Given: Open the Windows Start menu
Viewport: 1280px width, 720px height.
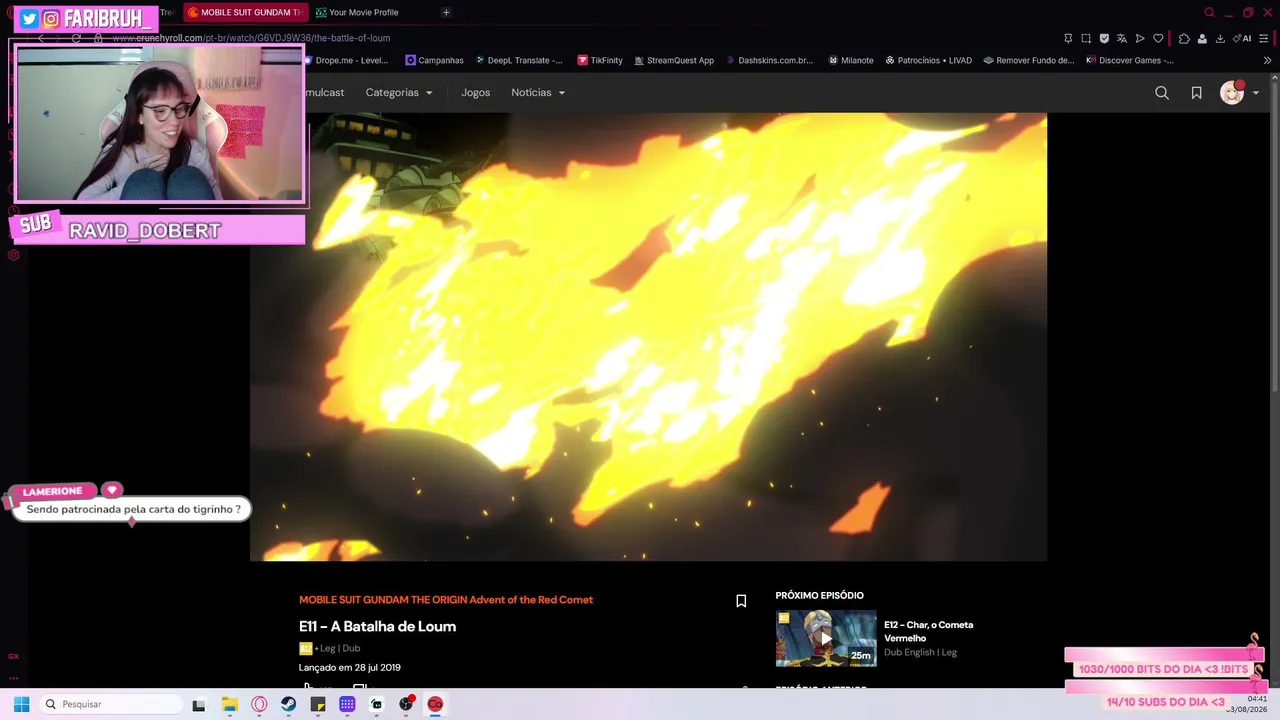Looking at the screenshot, I should click(x=21, y=704).
